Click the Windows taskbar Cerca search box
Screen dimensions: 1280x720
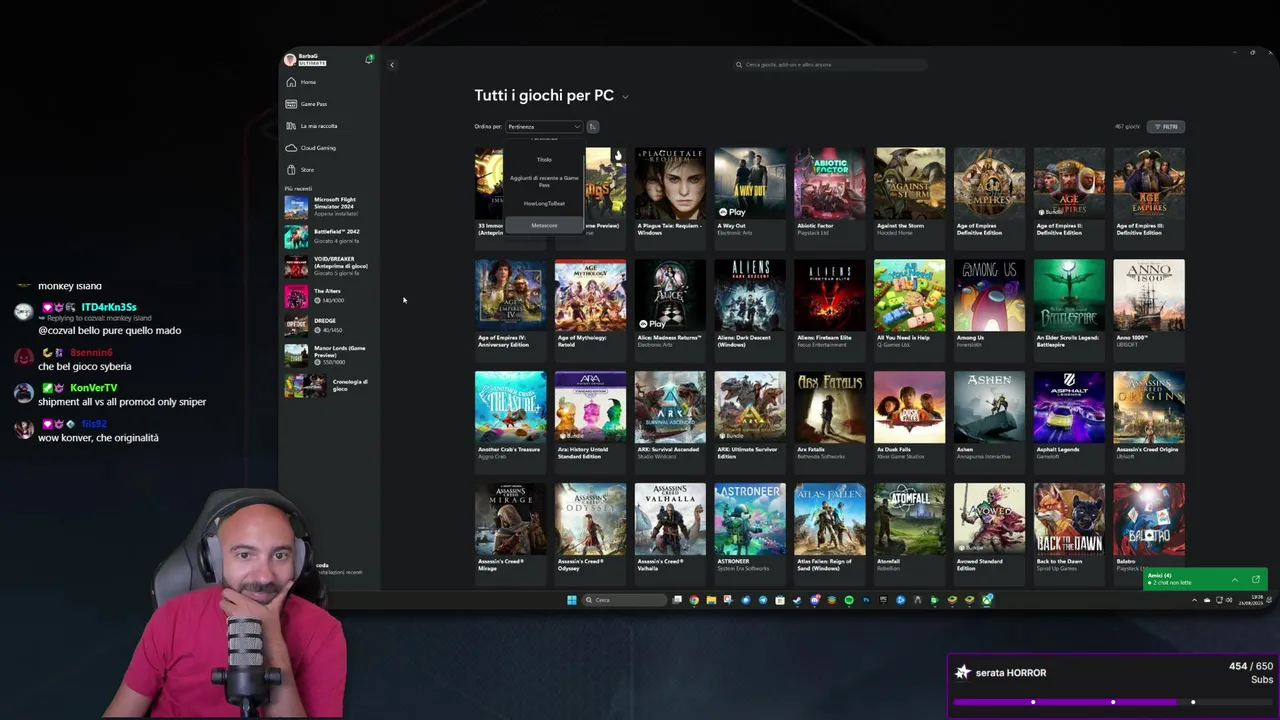(624, 600)
